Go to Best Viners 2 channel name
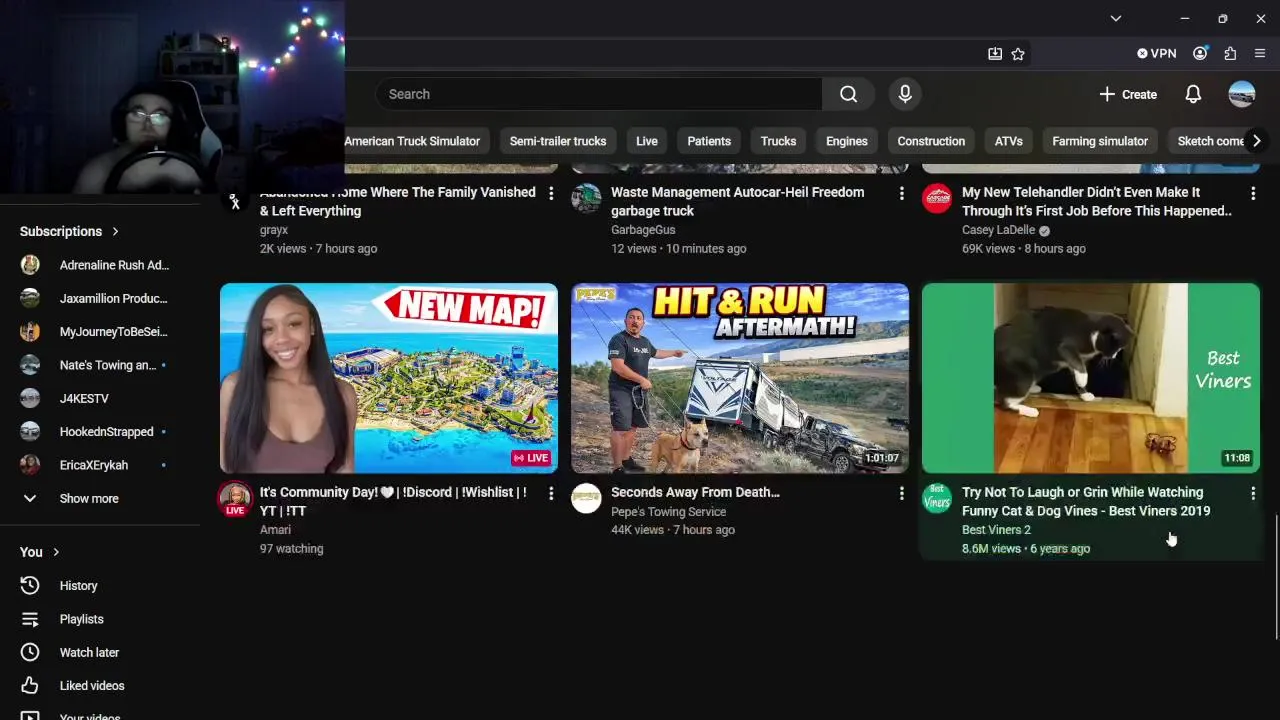 [996, 530]
